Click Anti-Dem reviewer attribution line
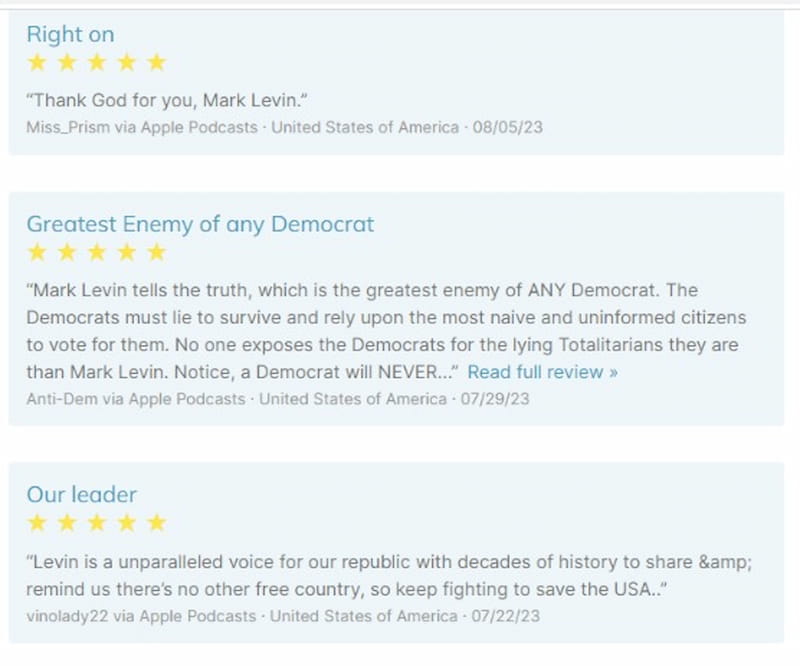Image resolution: width=800 pixels, height=666 pixels. [278, 399]
